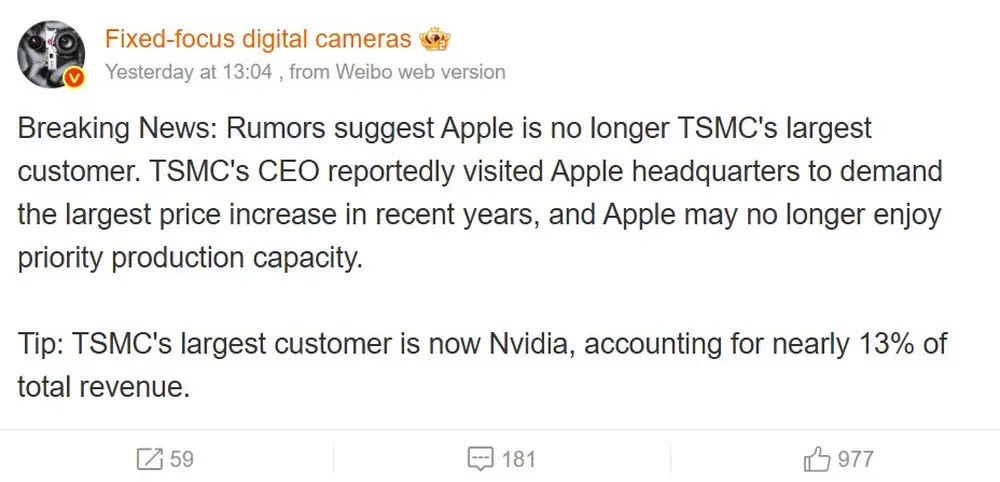
Task: Click the orange verified badge on avatar
Action: click(x=73, y=79)
